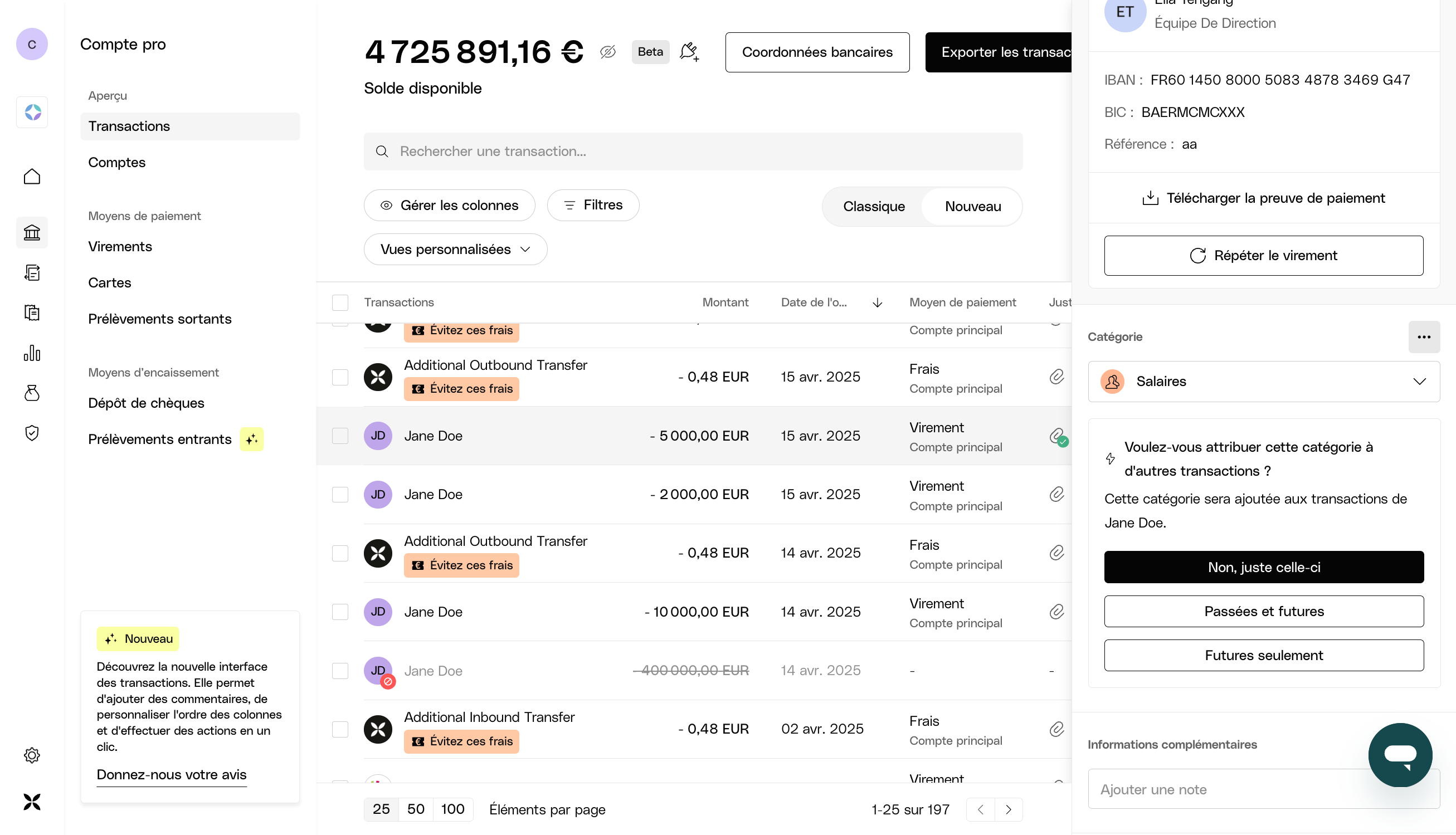Switch to the Classique view tab
Viewport: 1456px width, 835px height.
click(x=873, y=207)
